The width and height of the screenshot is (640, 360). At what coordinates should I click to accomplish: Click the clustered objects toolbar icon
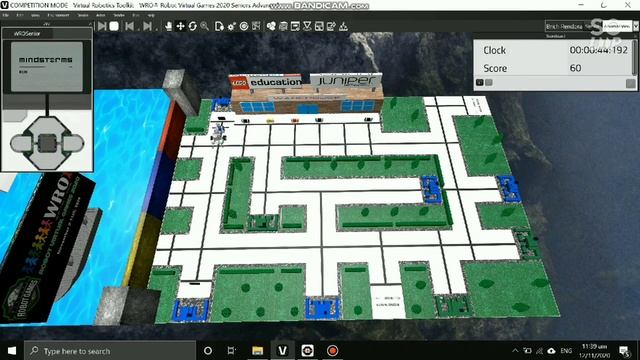point(271,26)
